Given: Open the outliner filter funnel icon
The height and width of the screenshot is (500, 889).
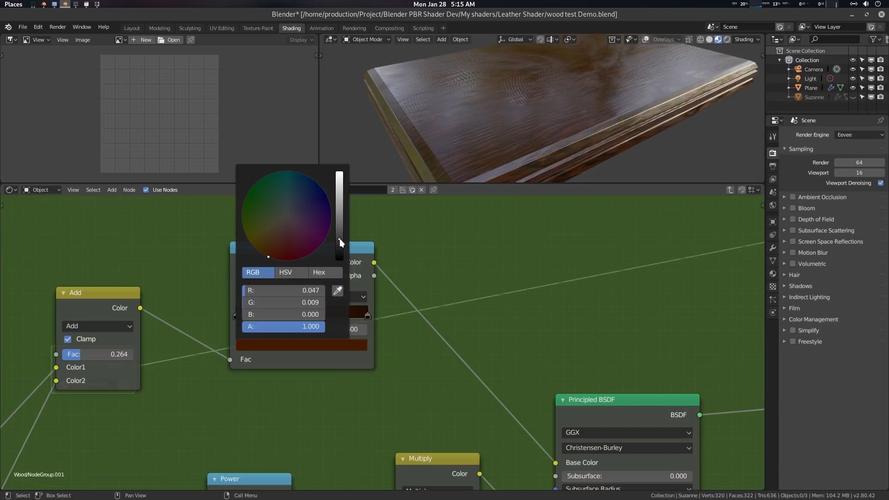Looking at the screenshot, I should point(874,39).
